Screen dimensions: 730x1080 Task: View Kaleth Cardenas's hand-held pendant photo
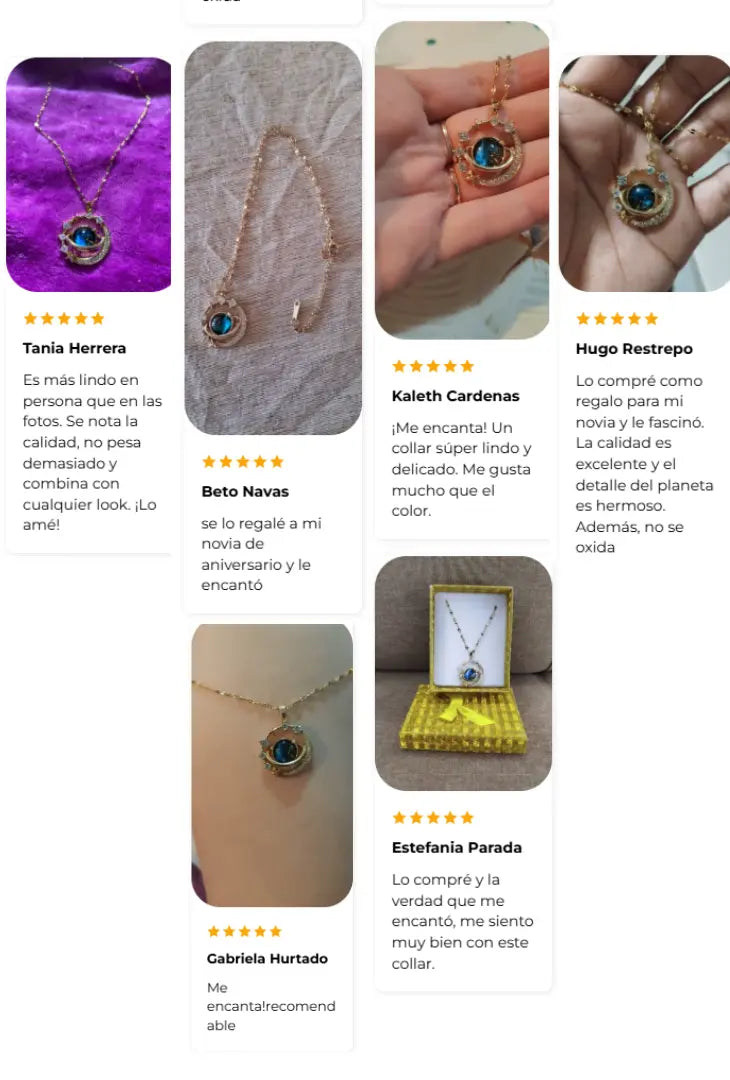462,180
